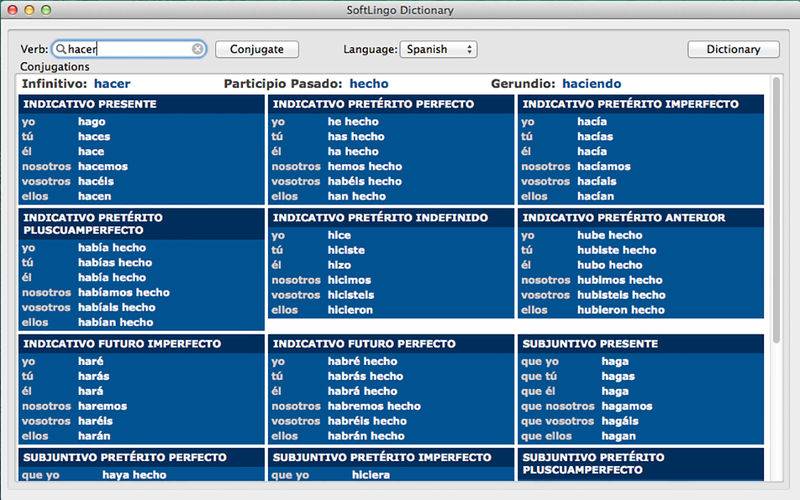This screenshot has width=800, height=500.
Task: Select the past participle "hecho"
Action: (x=369, y=84)
